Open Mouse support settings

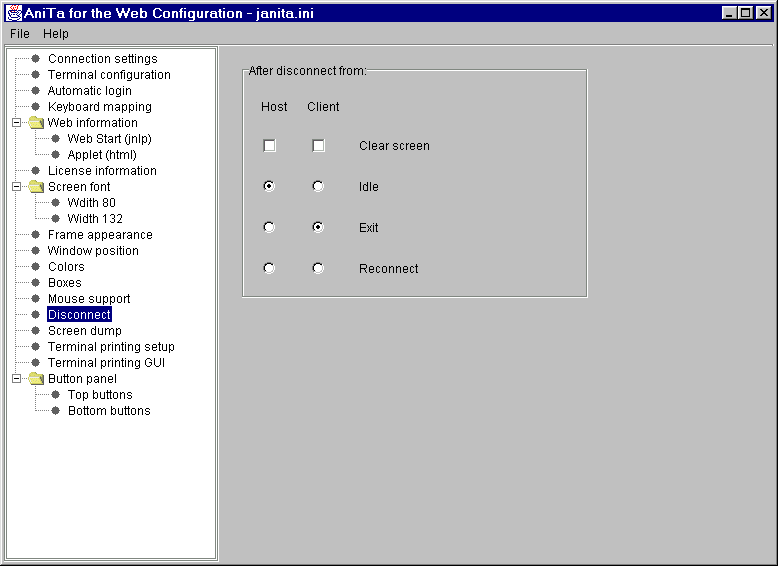(x=89, y=299)
